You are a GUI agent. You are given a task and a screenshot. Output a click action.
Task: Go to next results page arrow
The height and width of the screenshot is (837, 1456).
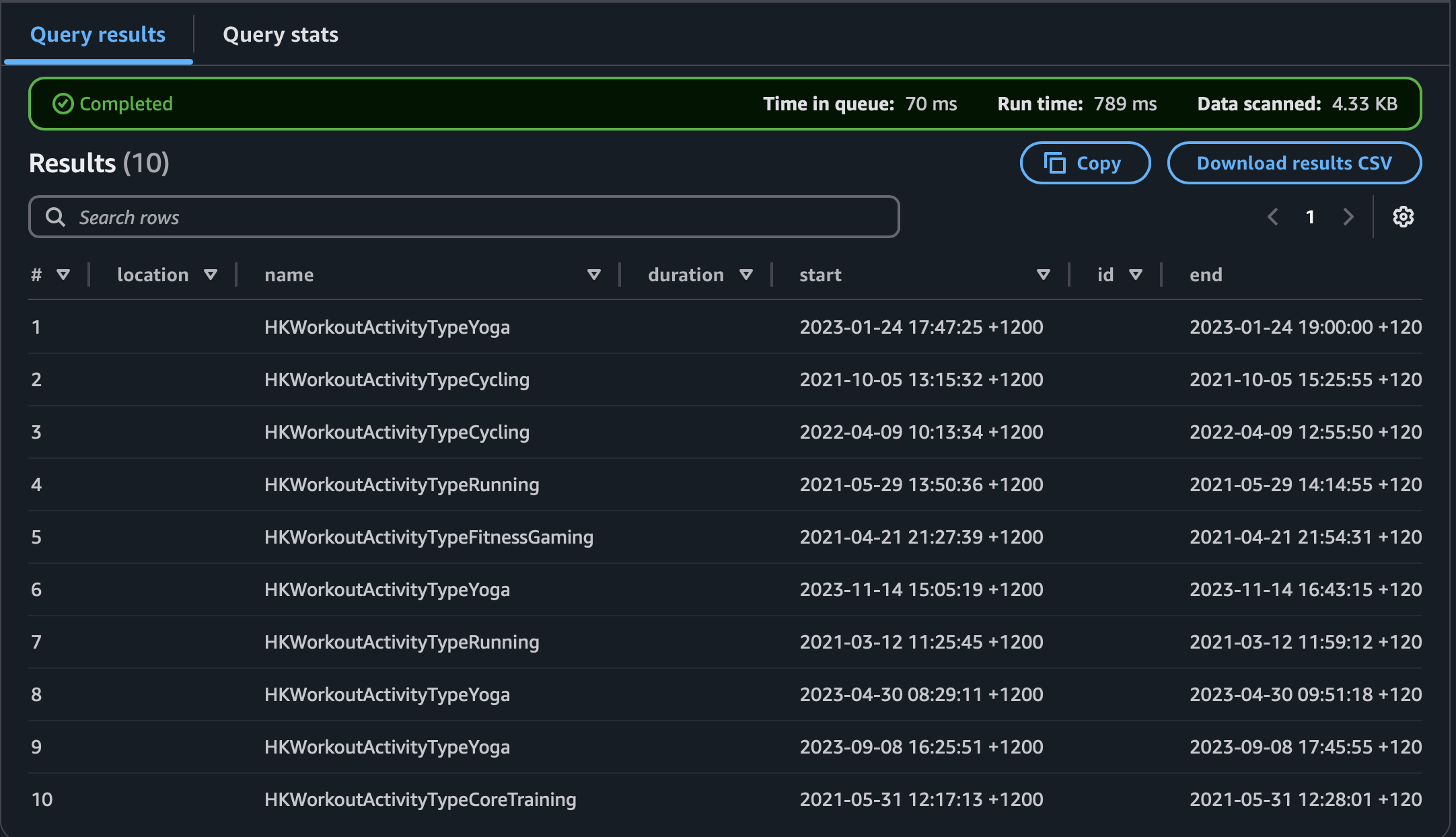click(1348, 217)
